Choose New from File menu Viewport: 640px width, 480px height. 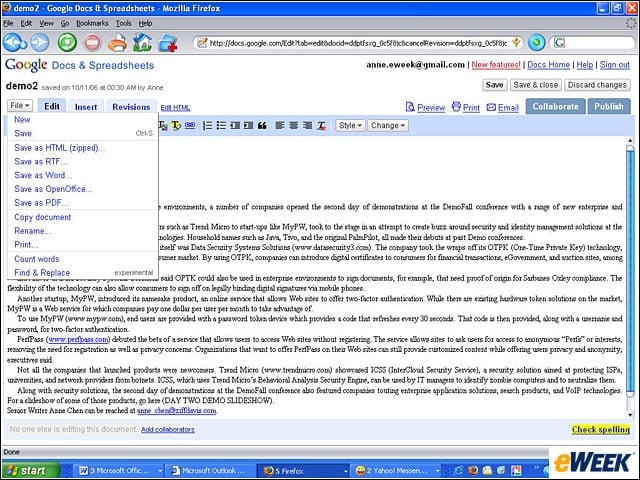(x=82, y=120)
